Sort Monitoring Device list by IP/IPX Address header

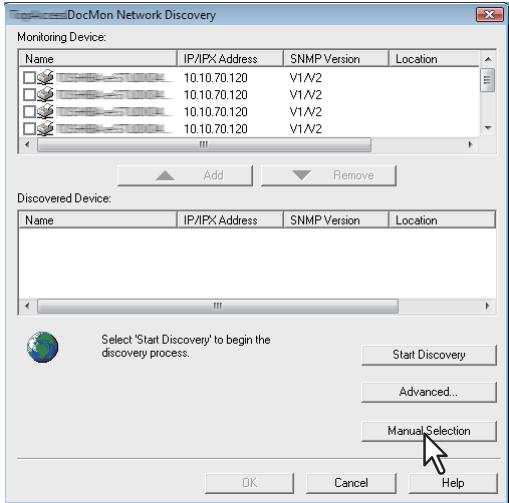[230, 59]
